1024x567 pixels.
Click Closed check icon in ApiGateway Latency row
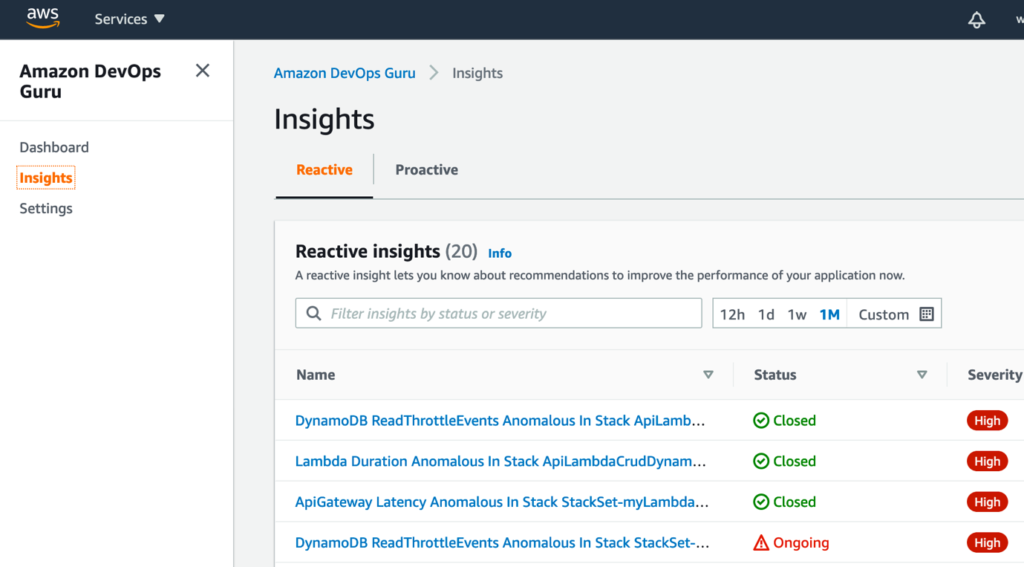point(761,502)
